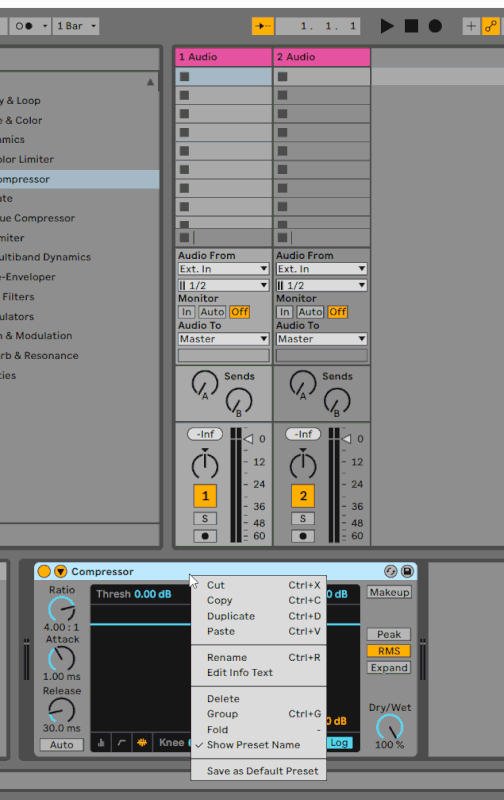The width and height of the screenshot is (504, 800).
Task: Click 2 Audio's -Inf peak level display
Action: [x=303, y=434]
